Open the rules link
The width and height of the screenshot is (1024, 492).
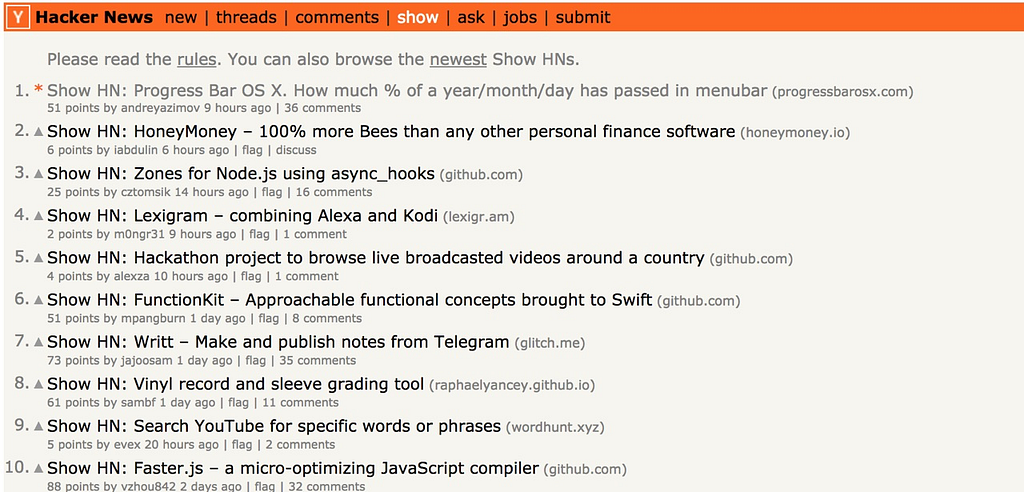tap(197, 60)
